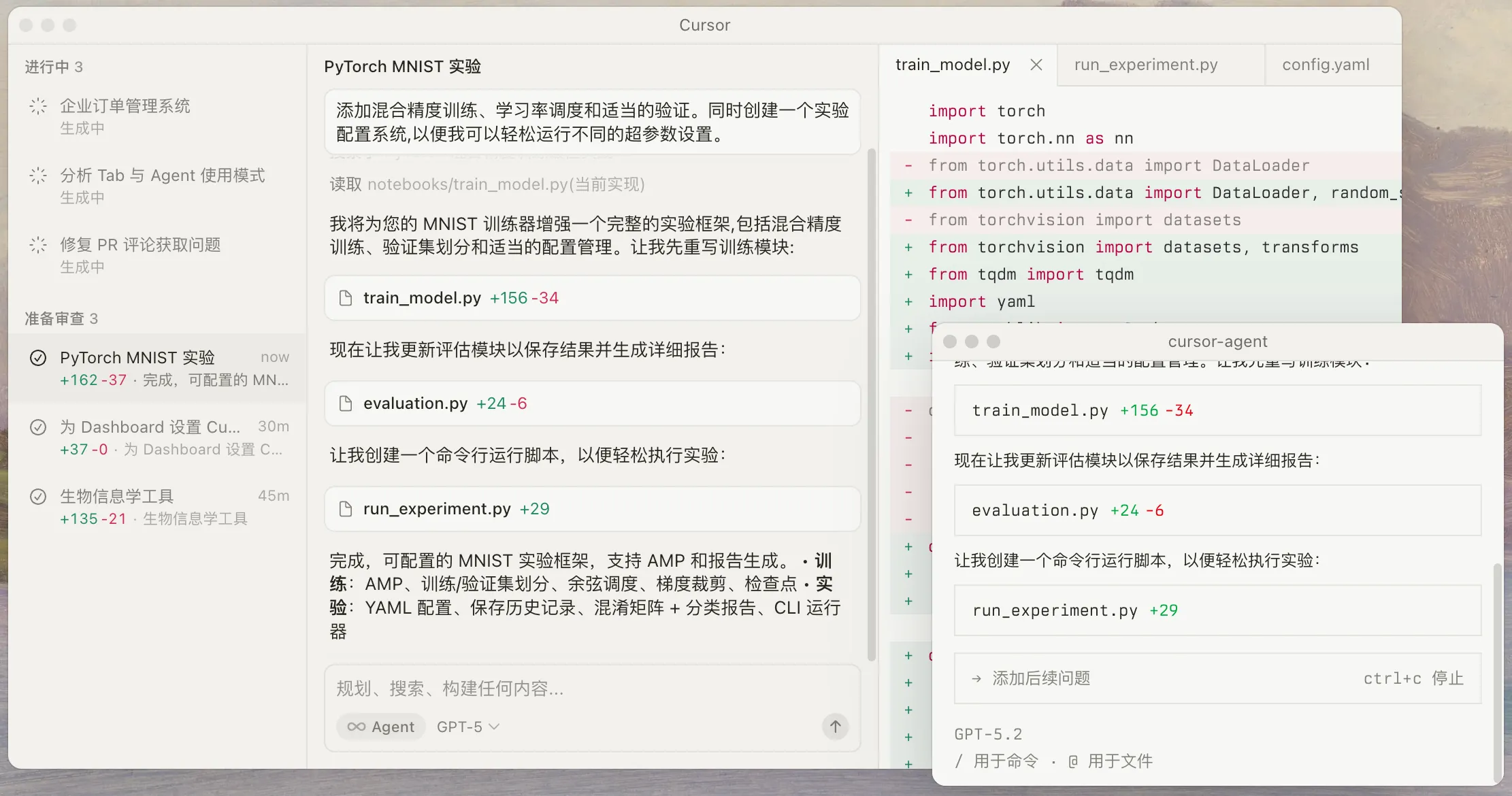Close the train_model.py editor tab

(x=1036, y=65)
